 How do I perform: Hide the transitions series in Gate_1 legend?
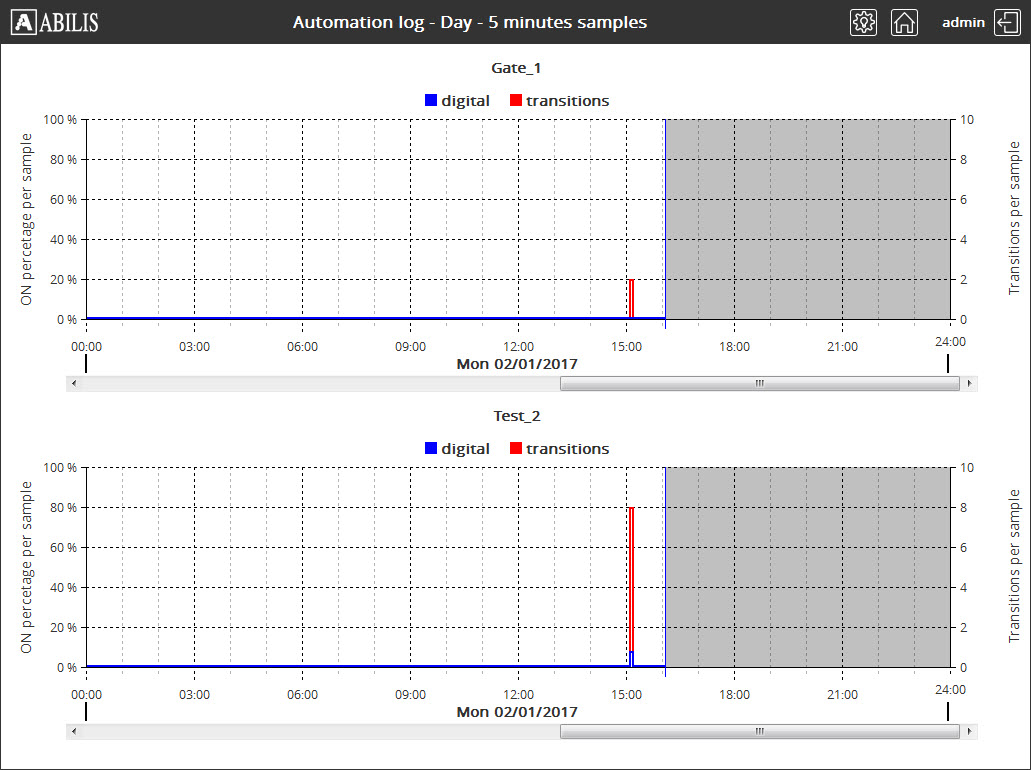click(x=559, y=100)
